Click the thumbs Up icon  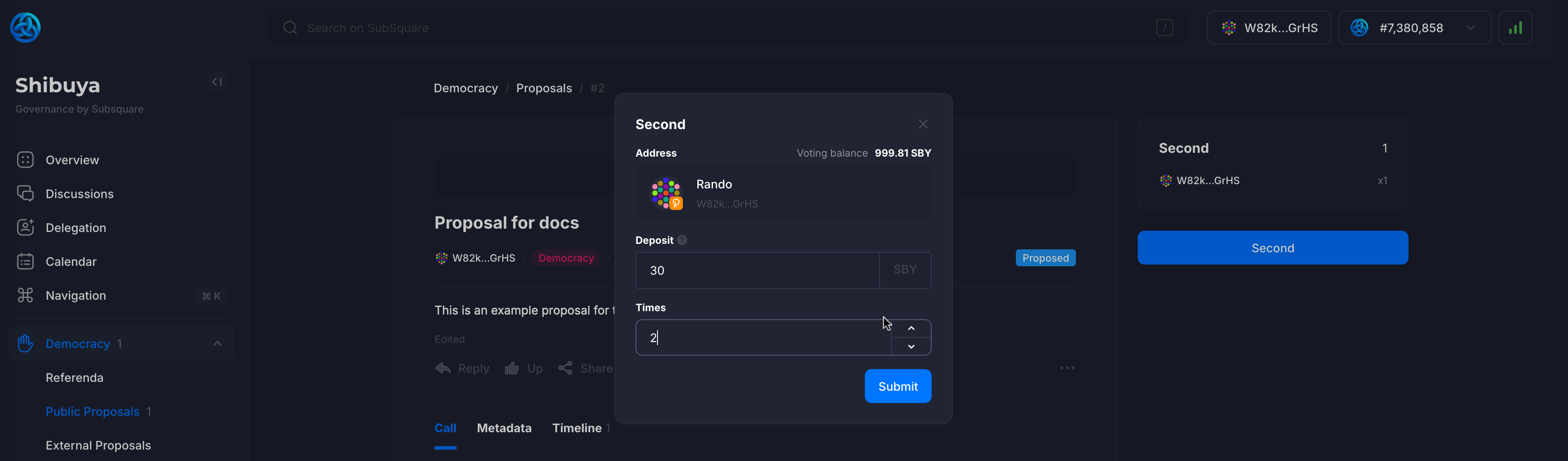pos(512,368)
